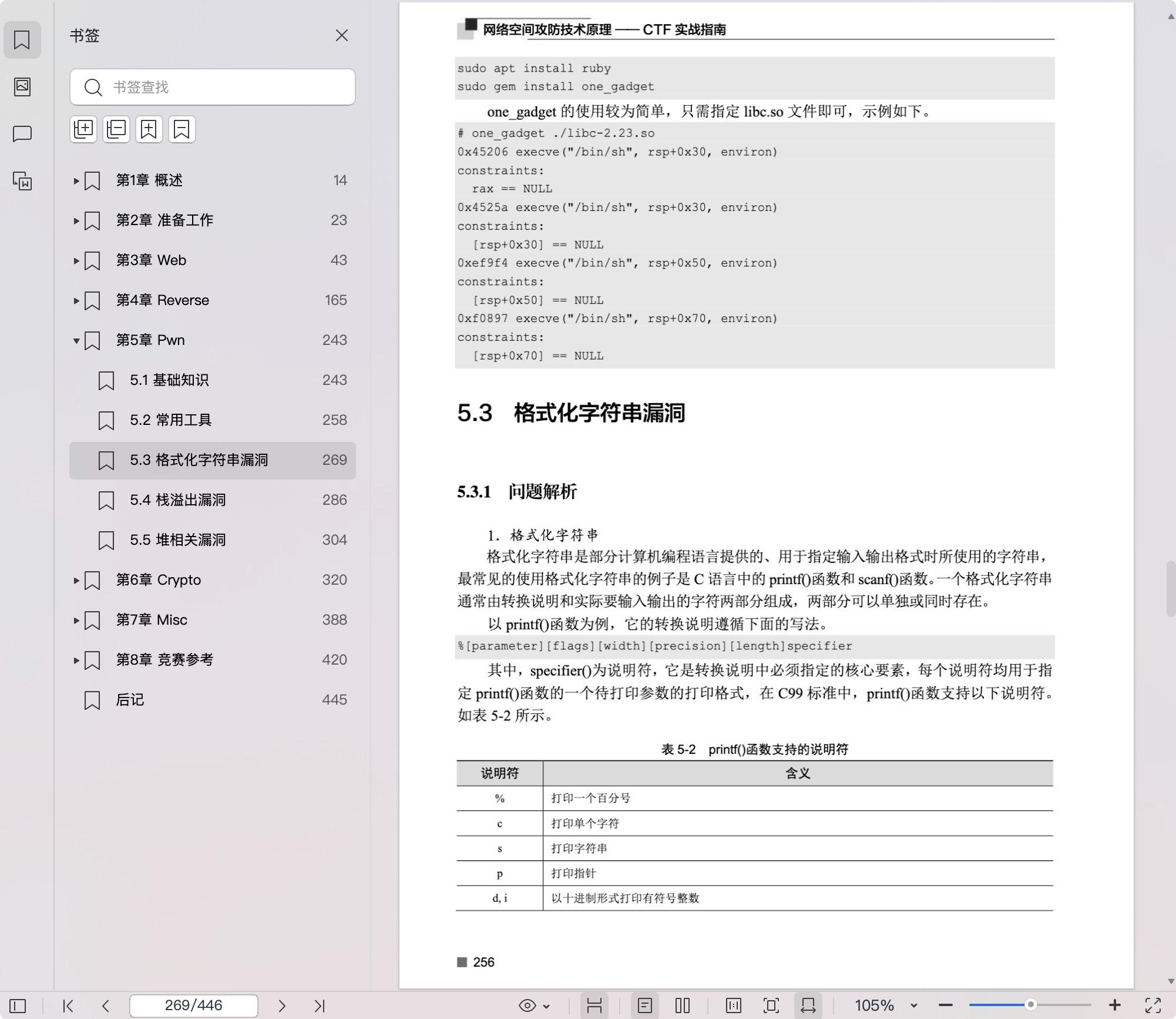The image size is (1176, 1019).
Task: Toggle continuous scrolling mode
Action: (594, 1005)
